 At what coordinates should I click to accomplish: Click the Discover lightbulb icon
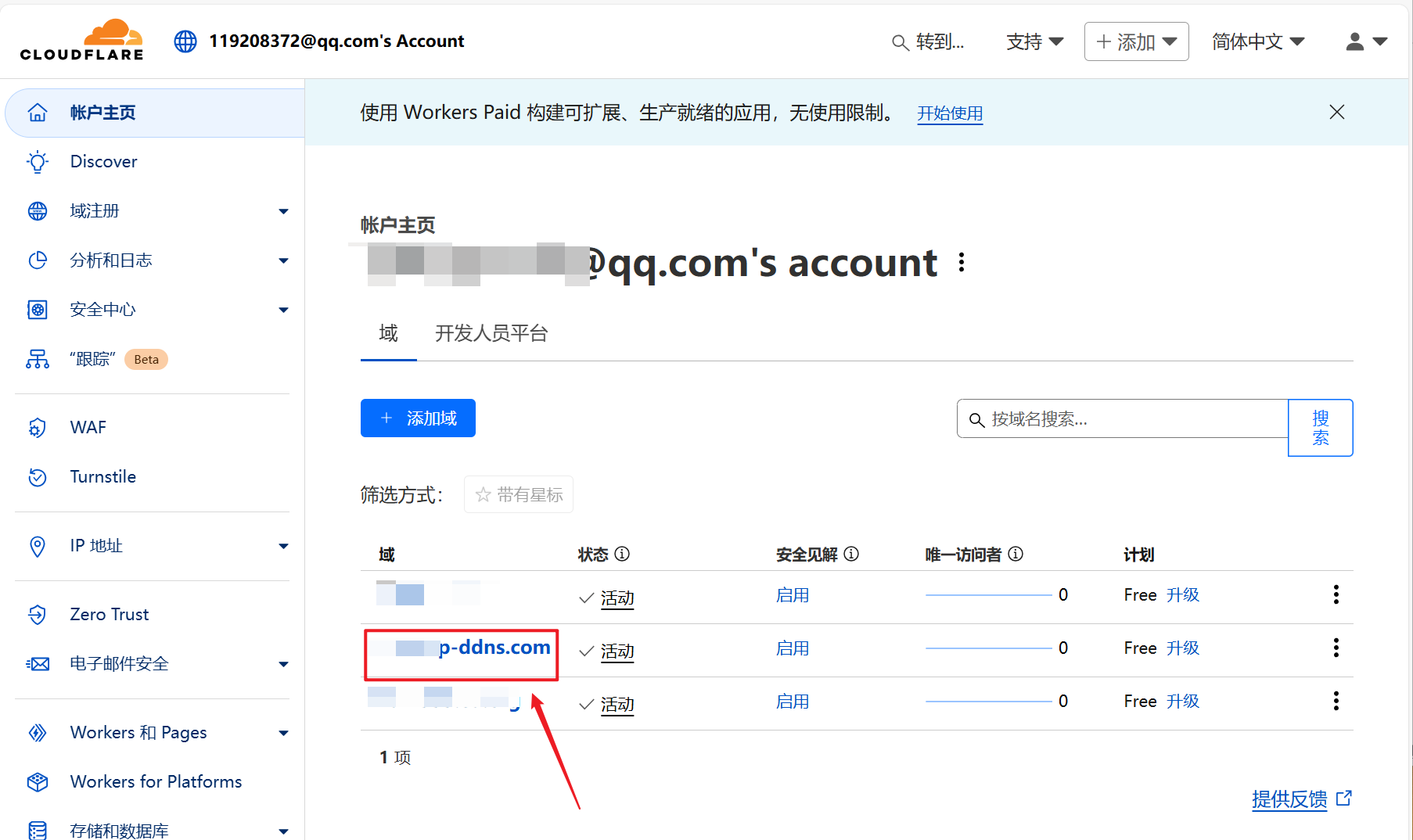pyautogui.click(x=38, y=162)
